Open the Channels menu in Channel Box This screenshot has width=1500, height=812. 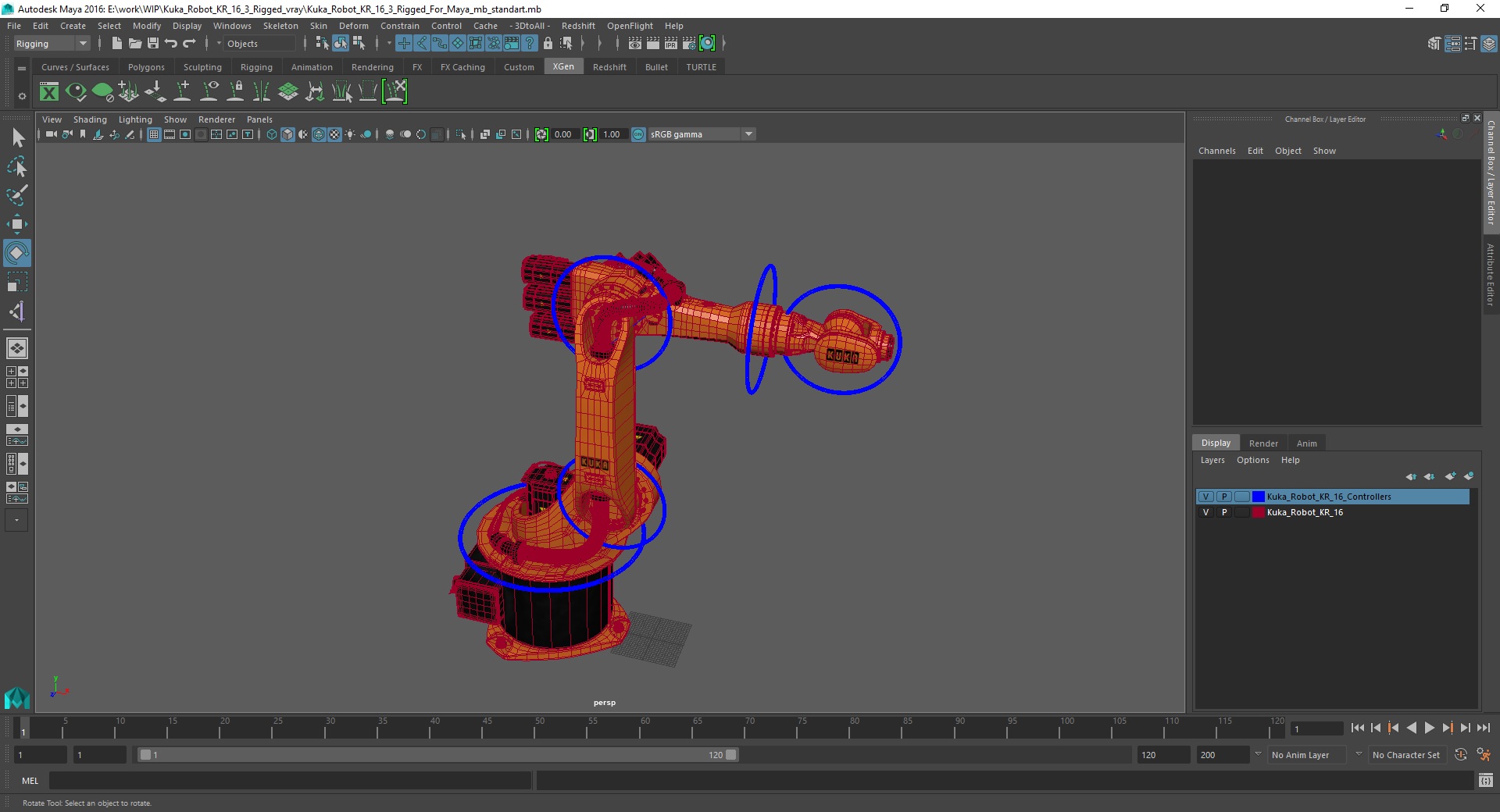pyautogui.click(x=1217, y=151)
